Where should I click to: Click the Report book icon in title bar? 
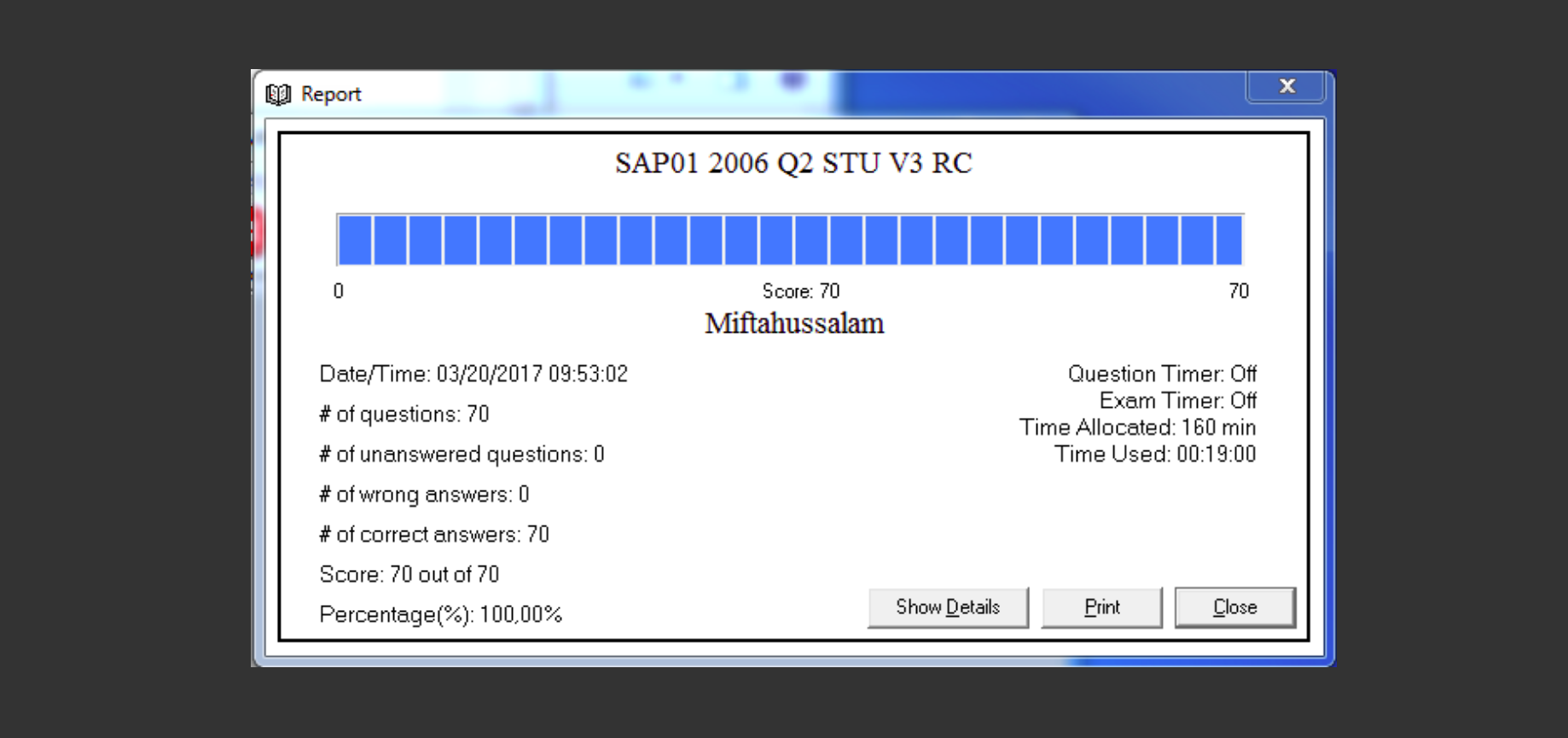pyautogui.click(x=278, y=94)
